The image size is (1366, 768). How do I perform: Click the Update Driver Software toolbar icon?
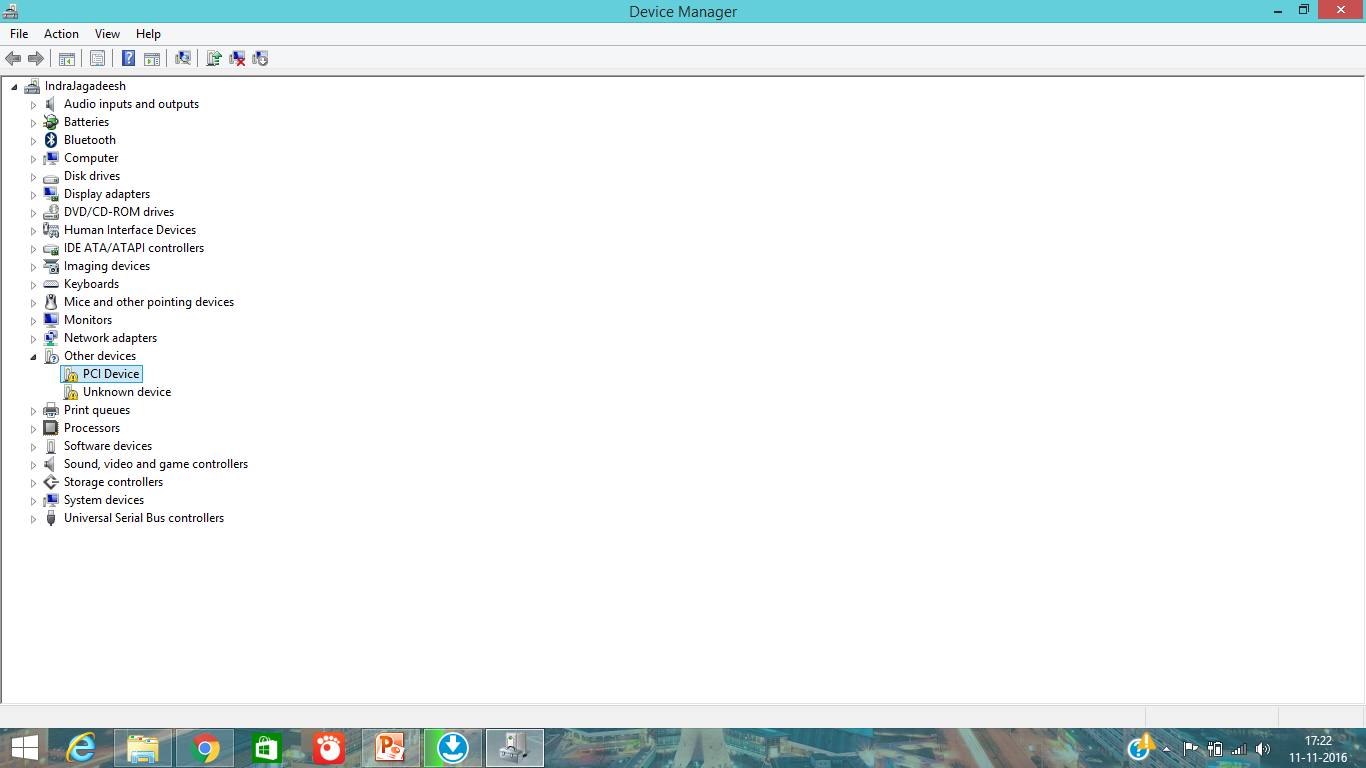[213, 58]
